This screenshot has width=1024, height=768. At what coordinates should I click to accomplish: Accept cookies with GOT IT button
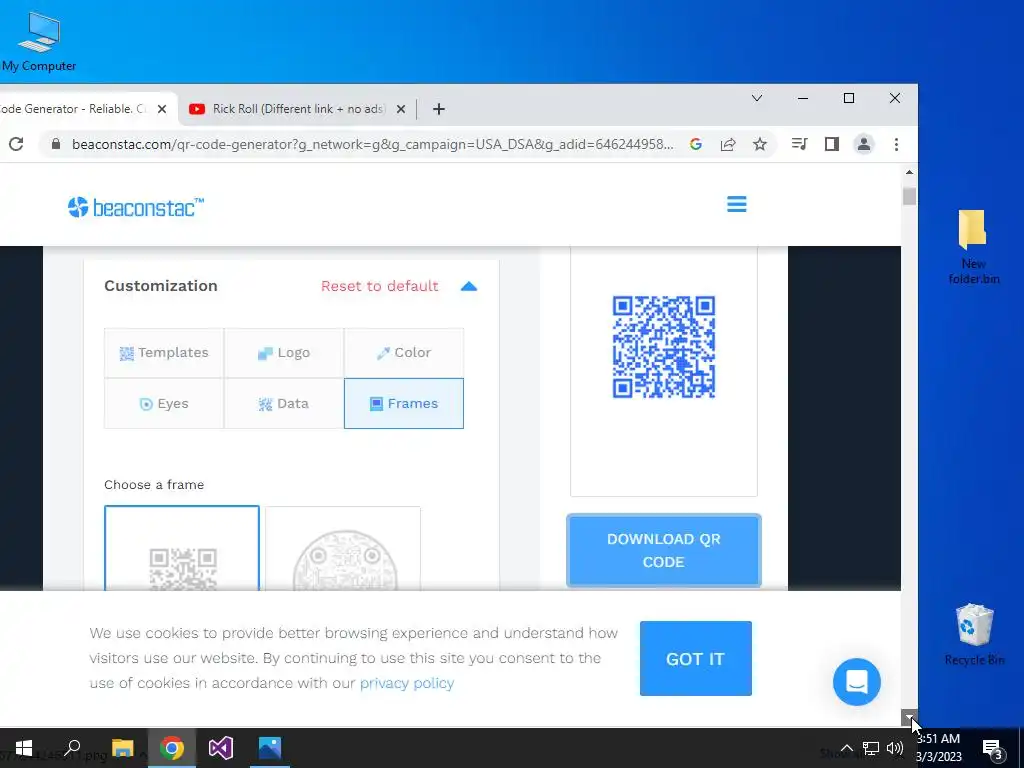coord(696,658)
